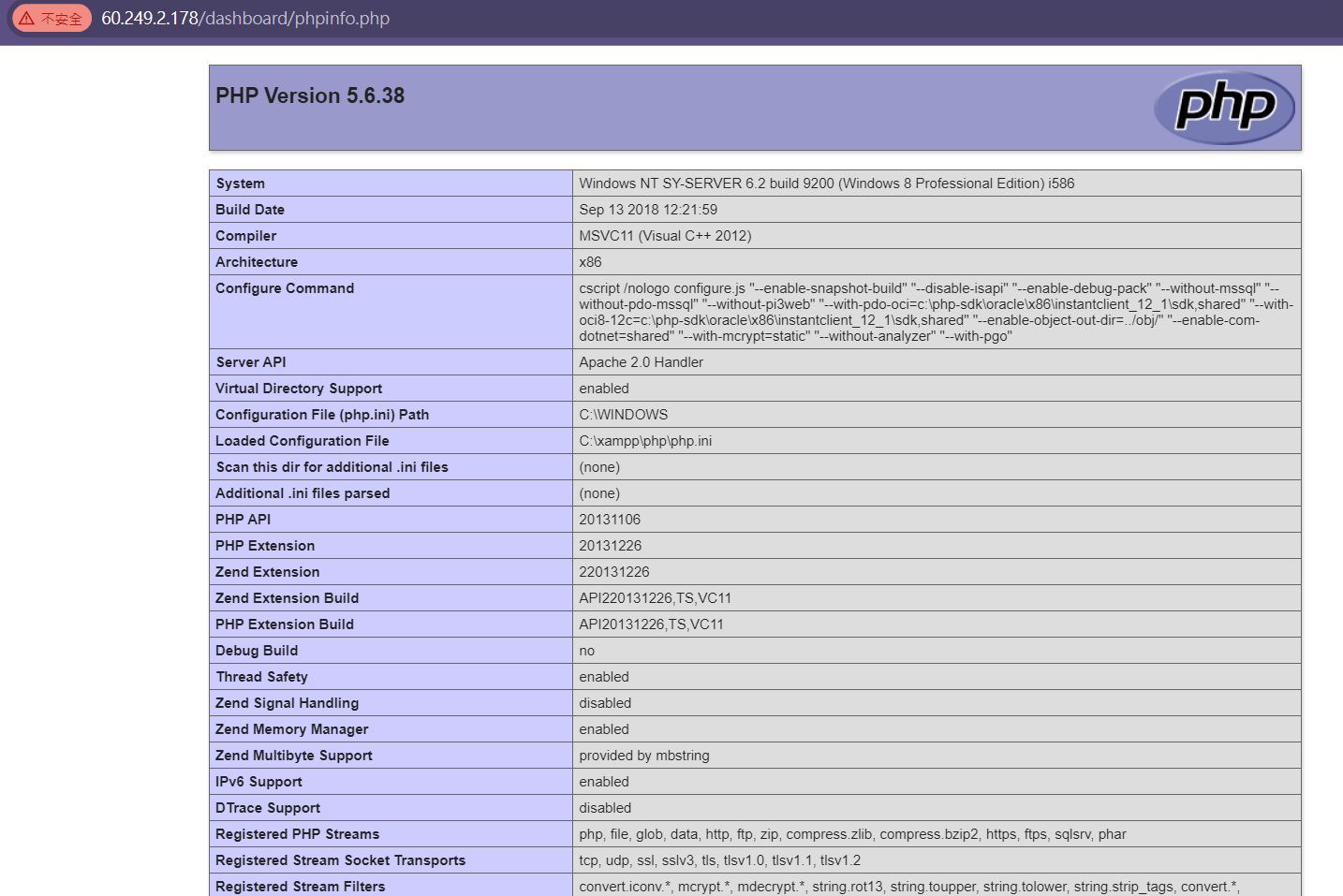Select the PHP API label
The image size is (1343, 896).
243,520
